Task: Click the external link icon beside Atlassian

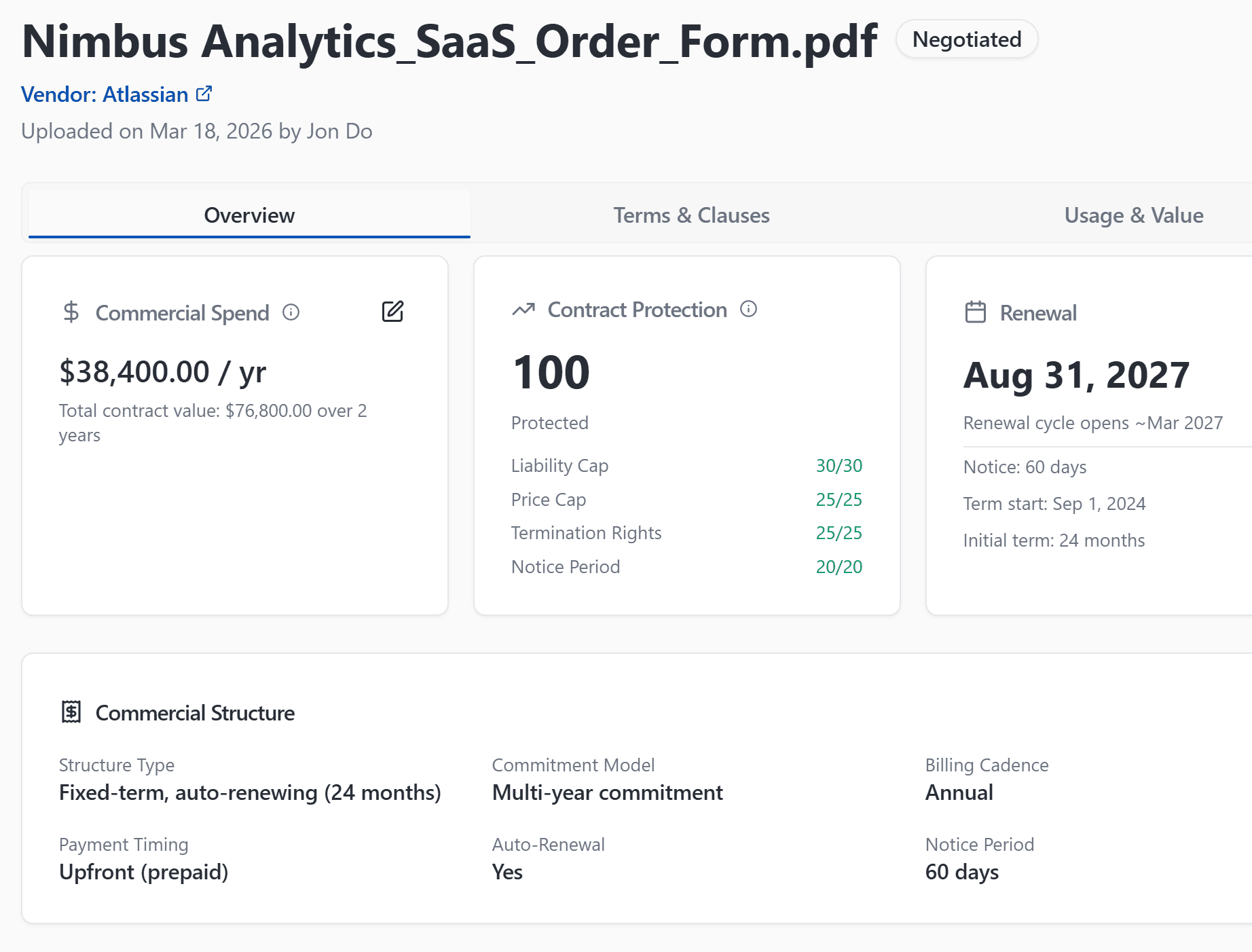Action: 204,94
